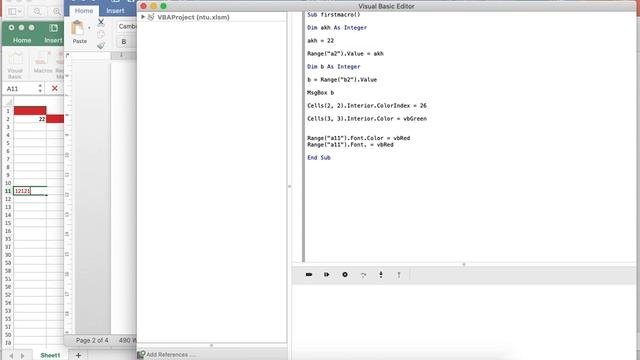Toggle breakpoint using the circle icon
This screenshot has width=640, height=360.
pyautogui.click(x=345, y=275)
